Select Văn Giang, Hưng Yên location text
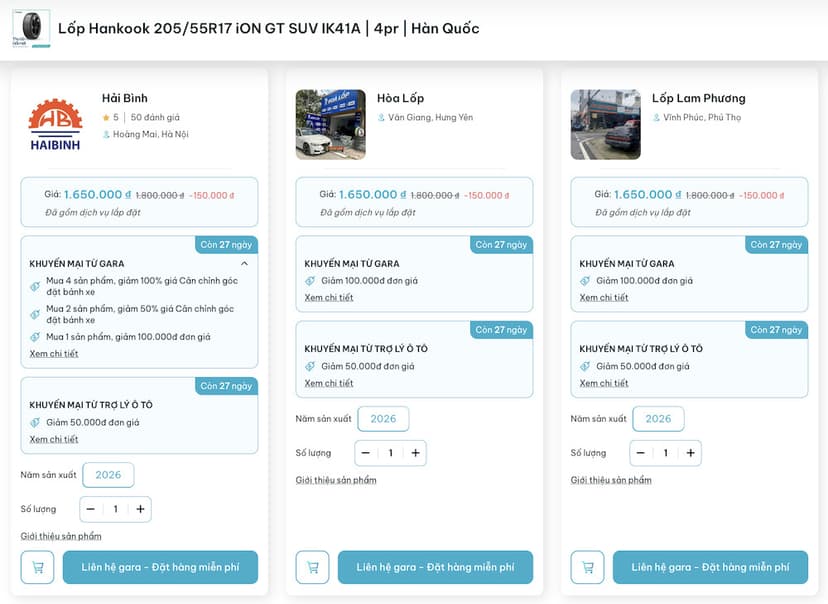The height and width of the screenshot is (604, 828). tap(431, 117)
